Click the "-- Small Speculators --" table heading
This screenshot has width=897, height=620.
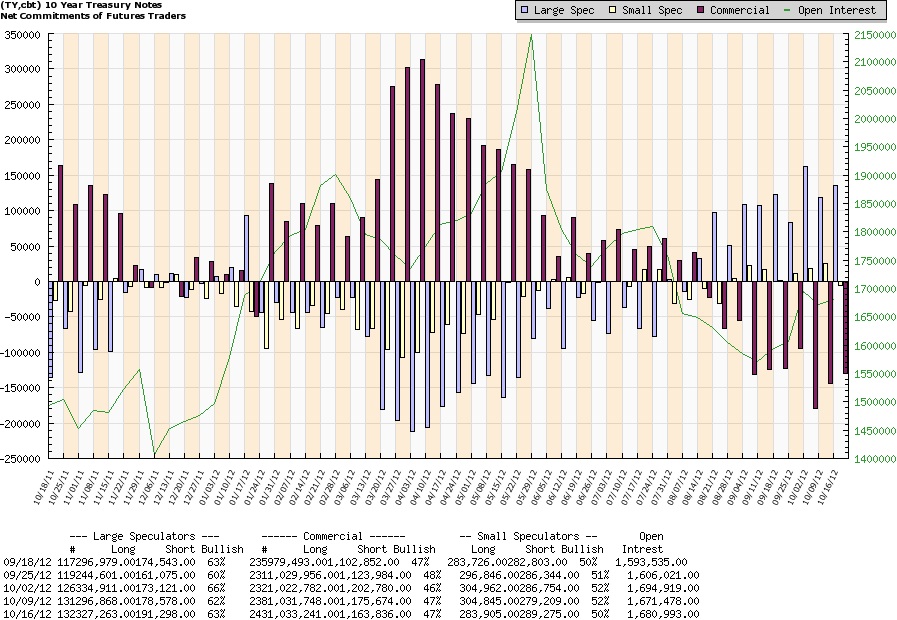coord(528,536)
